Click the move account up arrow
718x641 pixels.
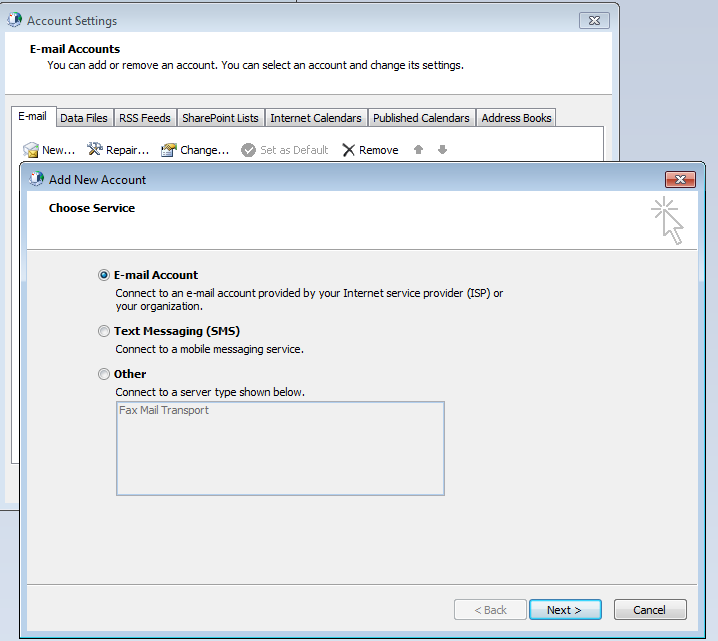click(418, 150)
